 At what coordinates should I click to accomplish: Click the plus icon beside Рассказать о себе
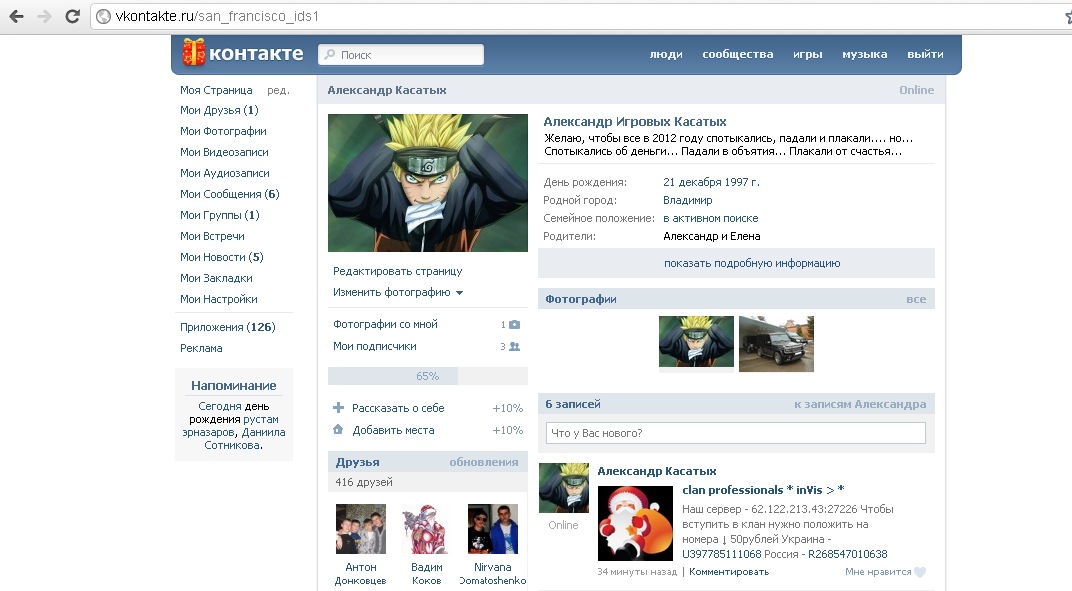pyautogui.click(x=338, y=408)
